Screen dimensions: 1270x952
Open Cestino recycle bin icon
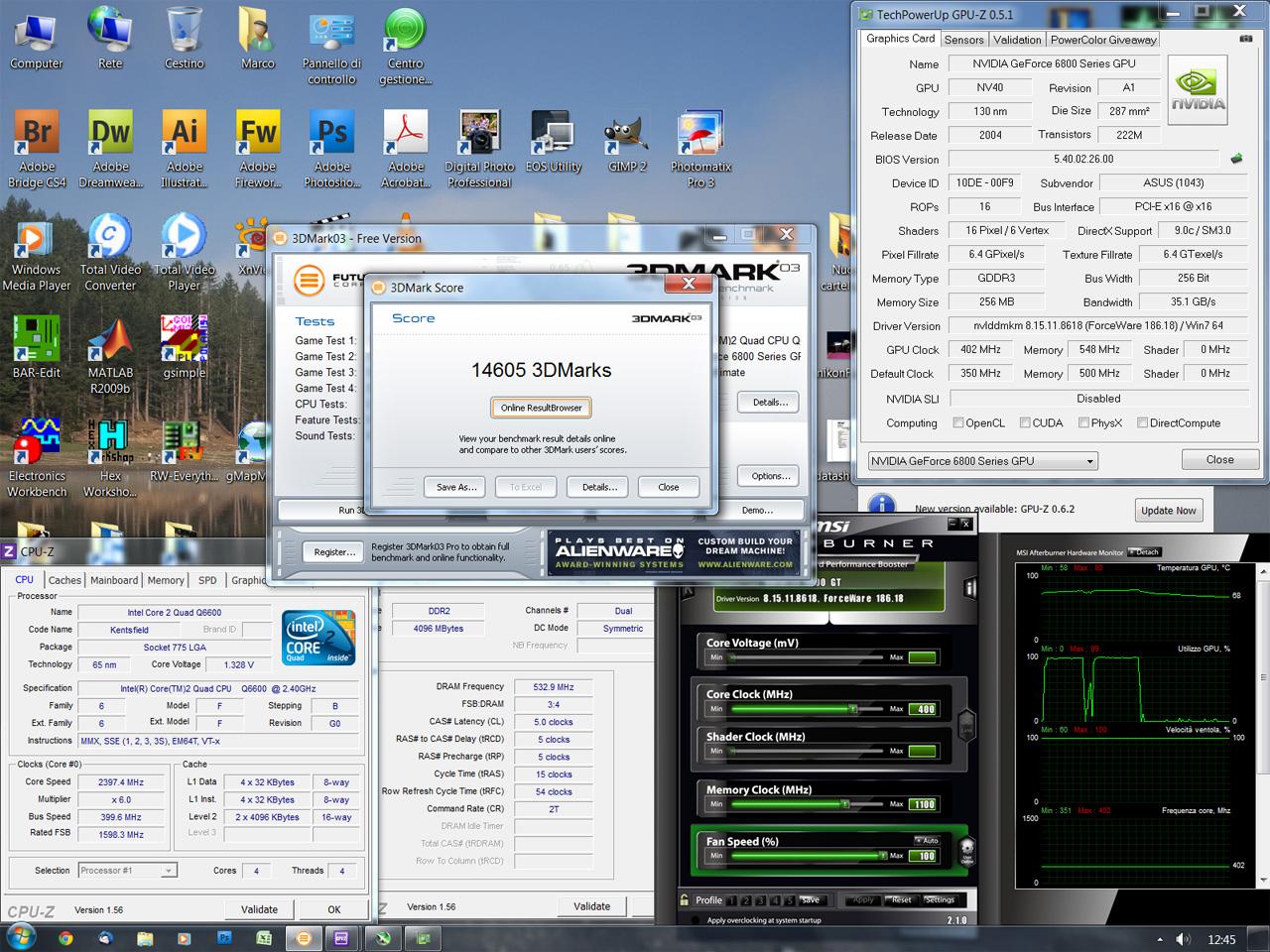click(x=185, y=38)
